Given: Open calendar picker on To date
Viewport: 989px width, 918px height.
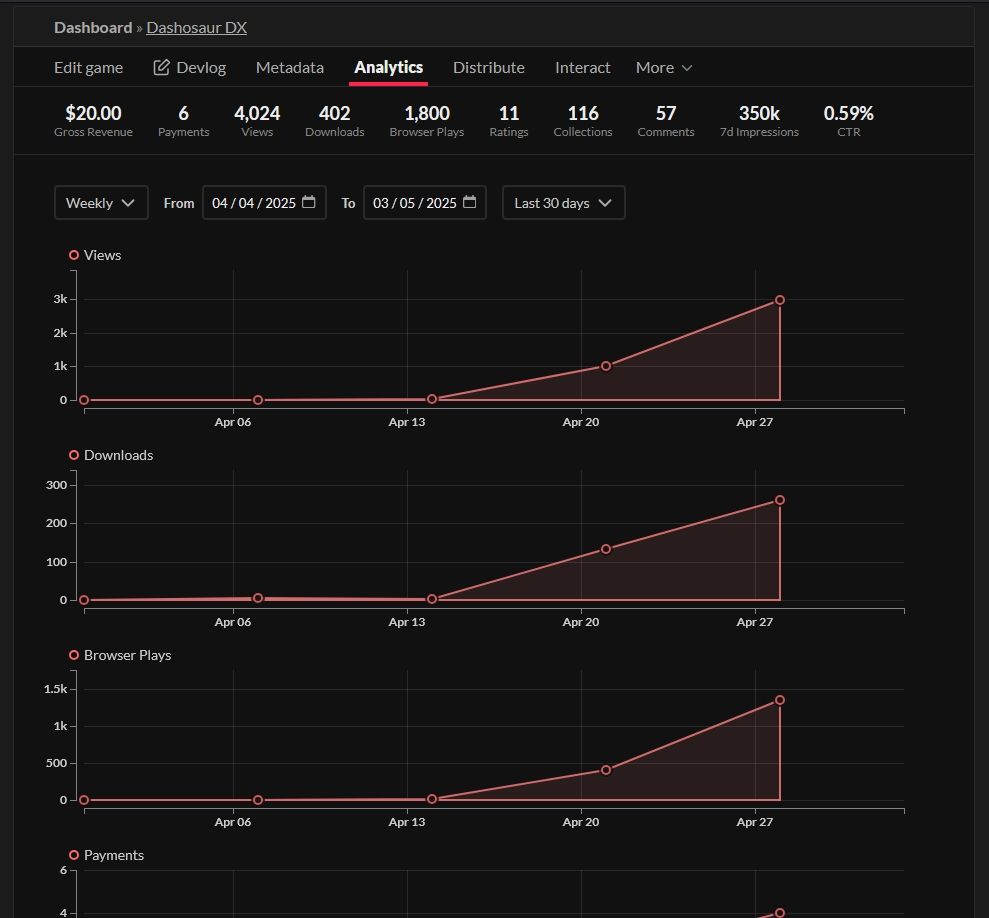Looking at the screenshot, I should tap(469, 202).
